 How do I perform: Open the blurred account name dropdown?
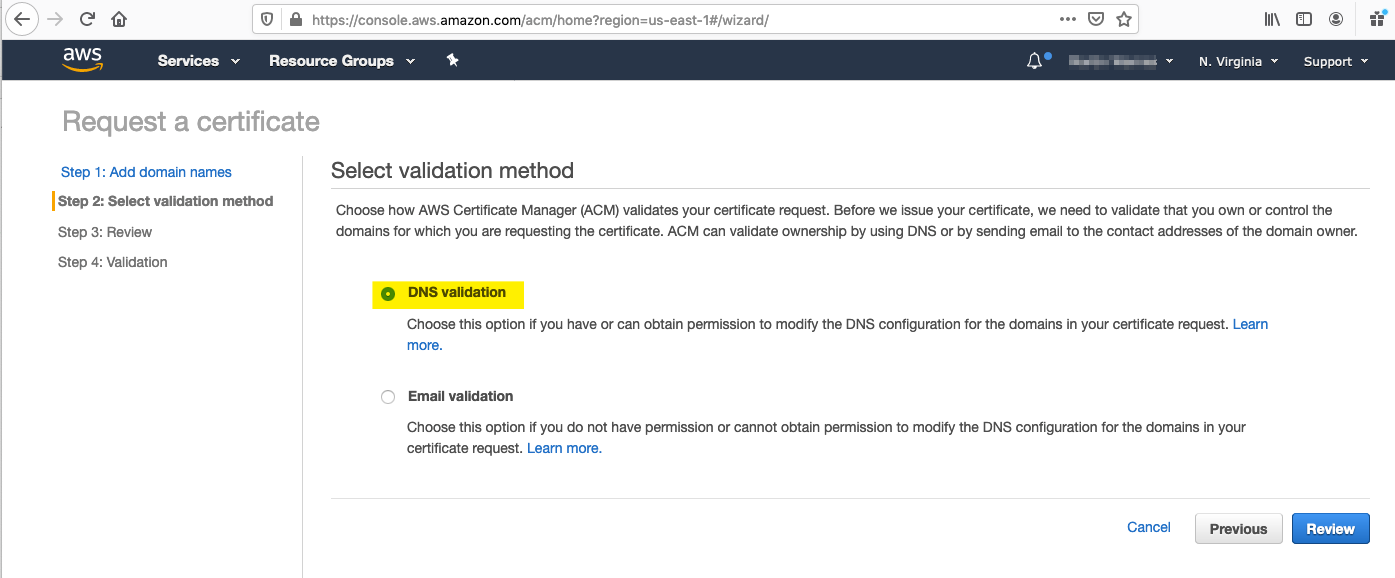[x=1120, y=61]
